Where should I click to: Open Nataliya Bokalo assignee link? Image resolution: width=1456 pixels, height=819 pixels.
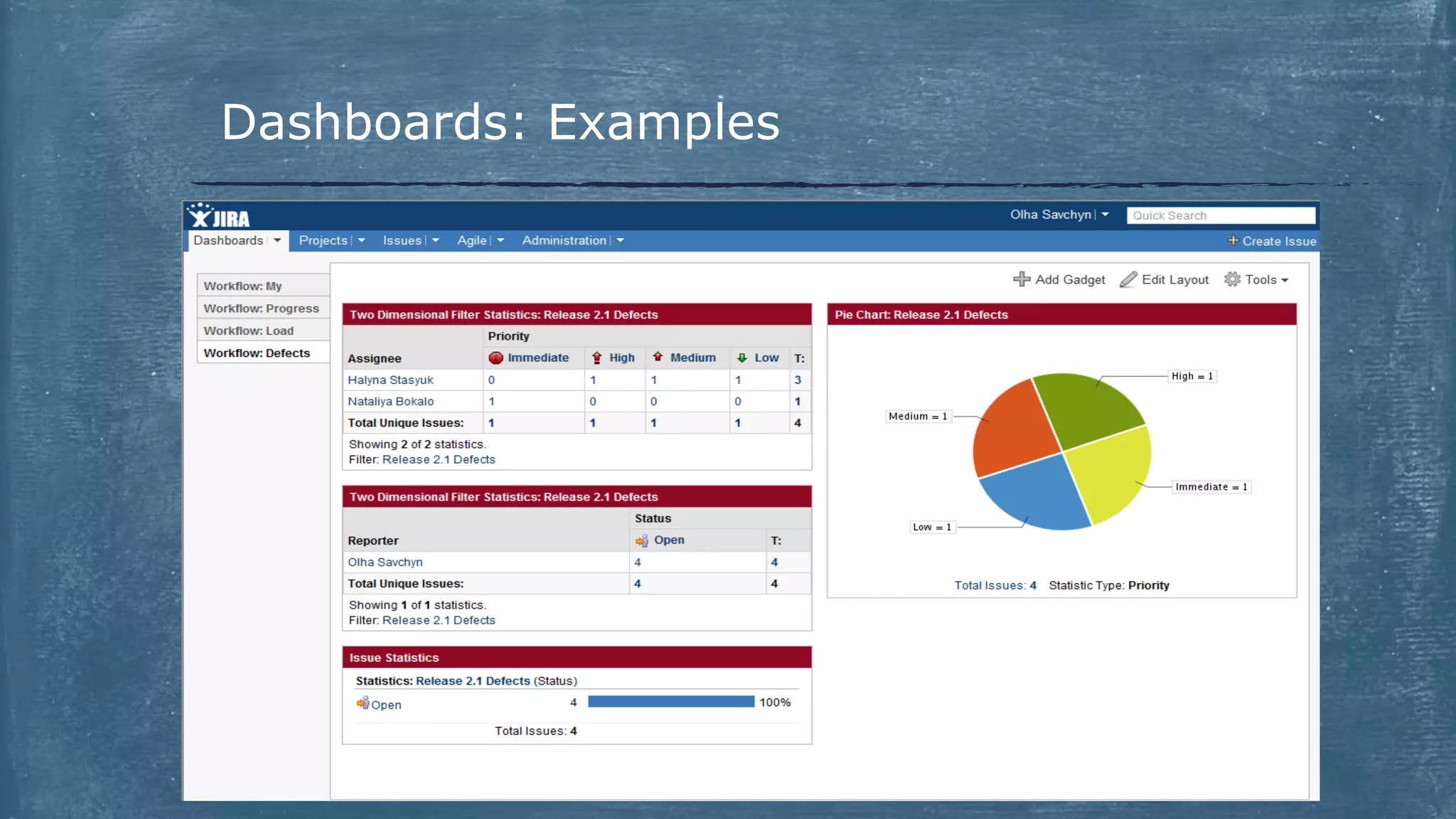tap(390, 401)
